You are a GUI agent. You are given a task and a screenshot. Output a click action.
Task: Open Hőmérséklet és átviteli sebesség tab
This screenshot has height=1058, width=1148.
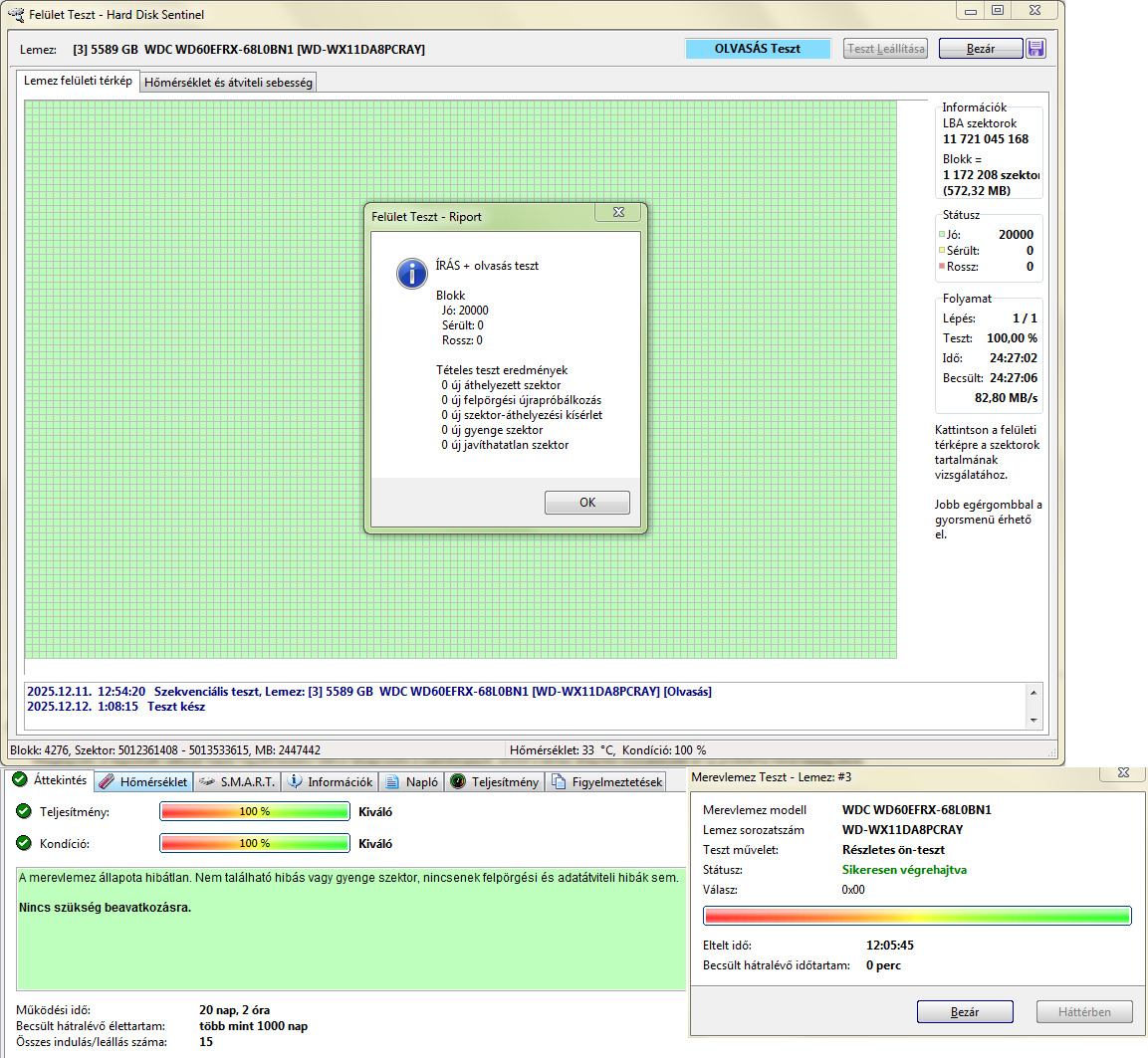tap(228, 82)
